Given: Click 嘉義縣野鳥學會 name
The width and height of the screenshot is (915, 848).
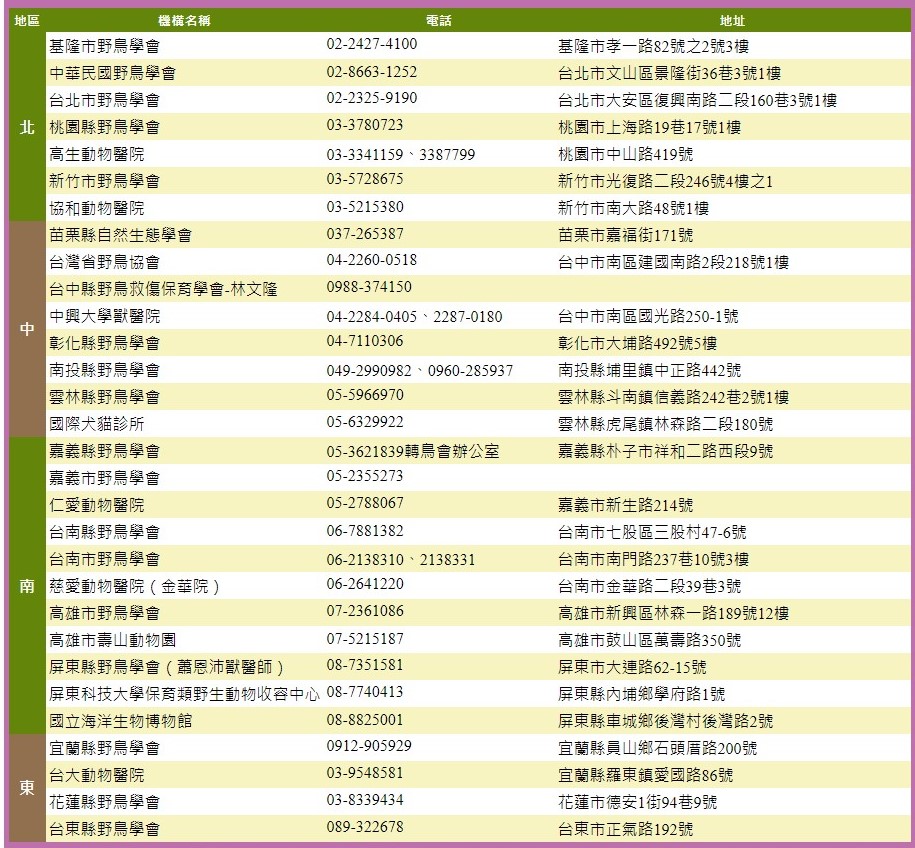Looking at the screenshot, I should (x=104, y=451).
